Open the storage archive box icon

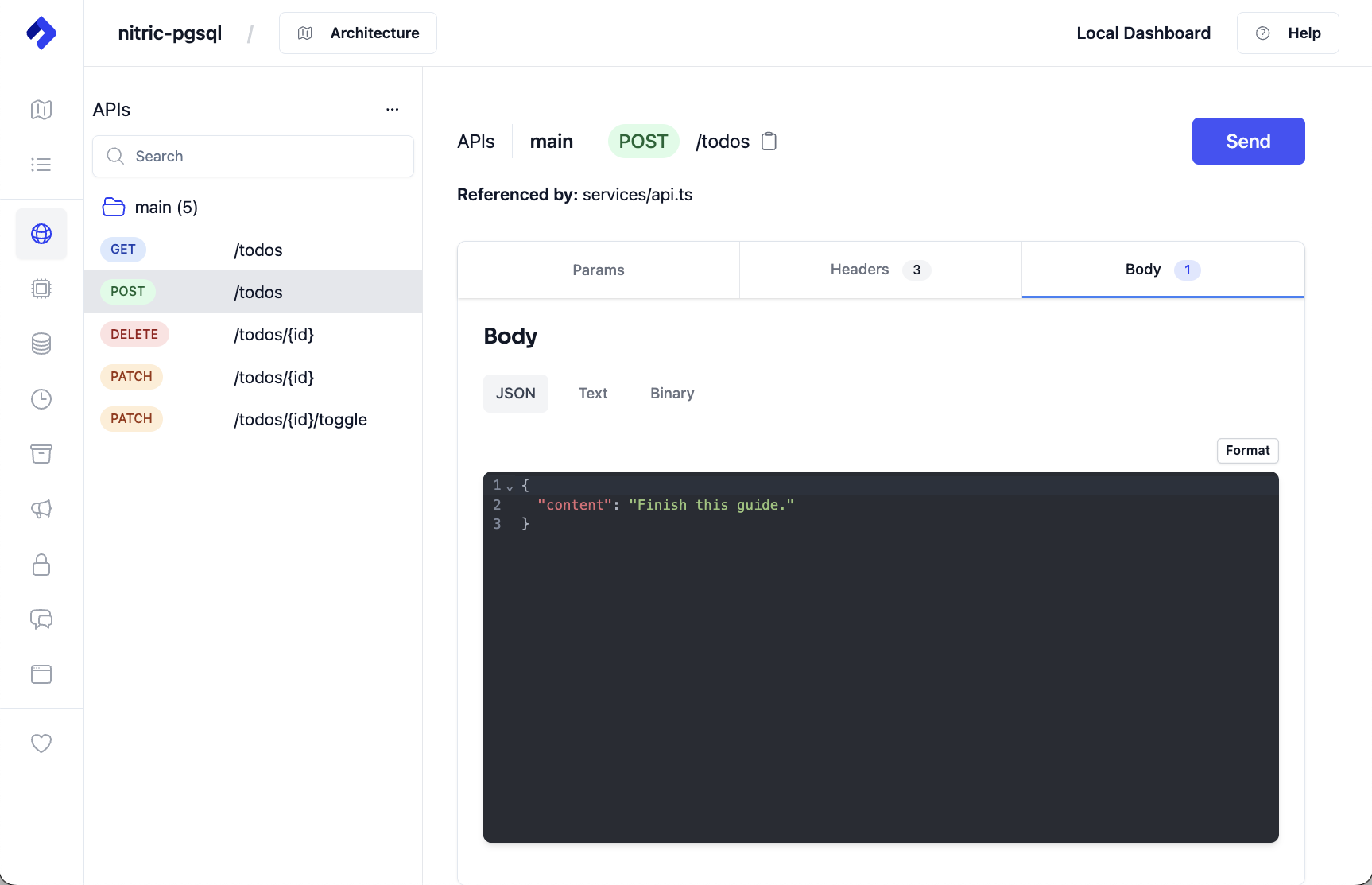tap(41, 454)
